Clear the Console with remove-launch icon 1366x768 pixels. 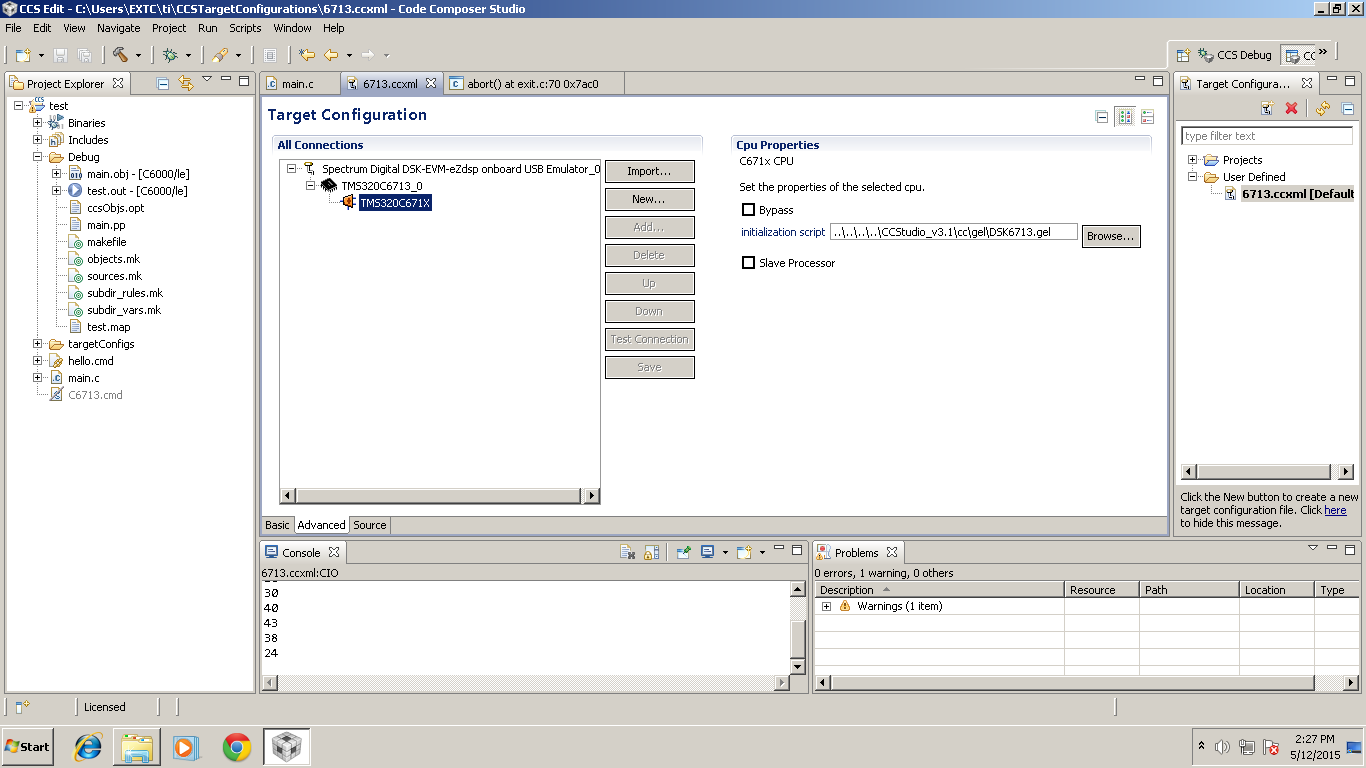tap(627, 552)
